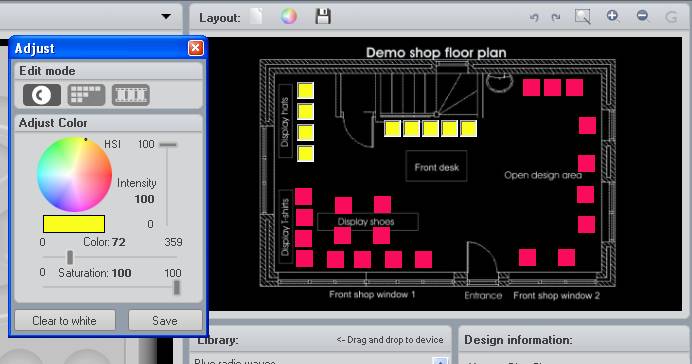Zoom in on the floor plan
Image resolution: width=692 pixels, height=364 pixels.
tap(613, 16)
